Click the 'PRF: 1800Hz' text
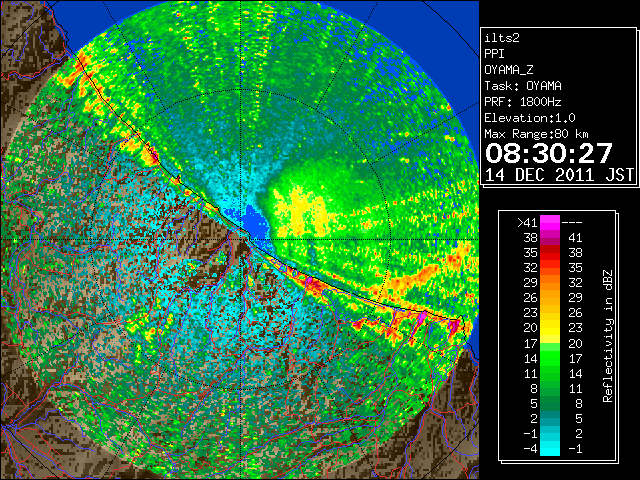The width and height of the screenshot is (640, 480). coord(523,102)
